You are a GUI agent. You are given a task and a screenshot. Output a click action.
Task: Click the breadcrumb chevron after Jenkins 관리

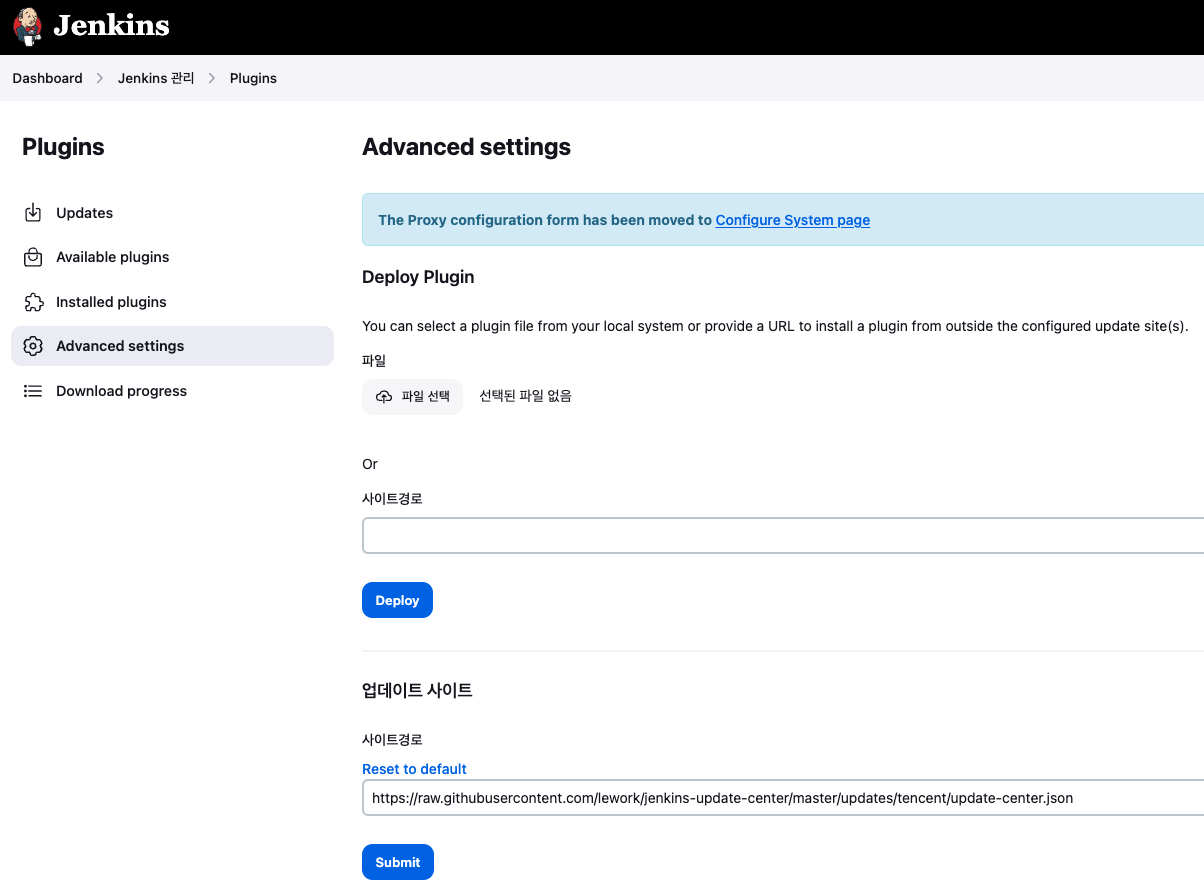(x=212, y=78)
